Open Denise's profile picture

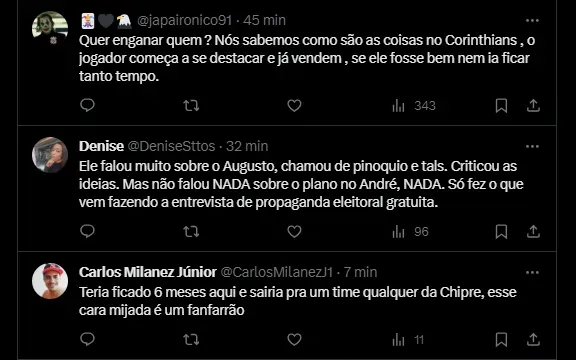pyautogui.click(x=50, y=155)
